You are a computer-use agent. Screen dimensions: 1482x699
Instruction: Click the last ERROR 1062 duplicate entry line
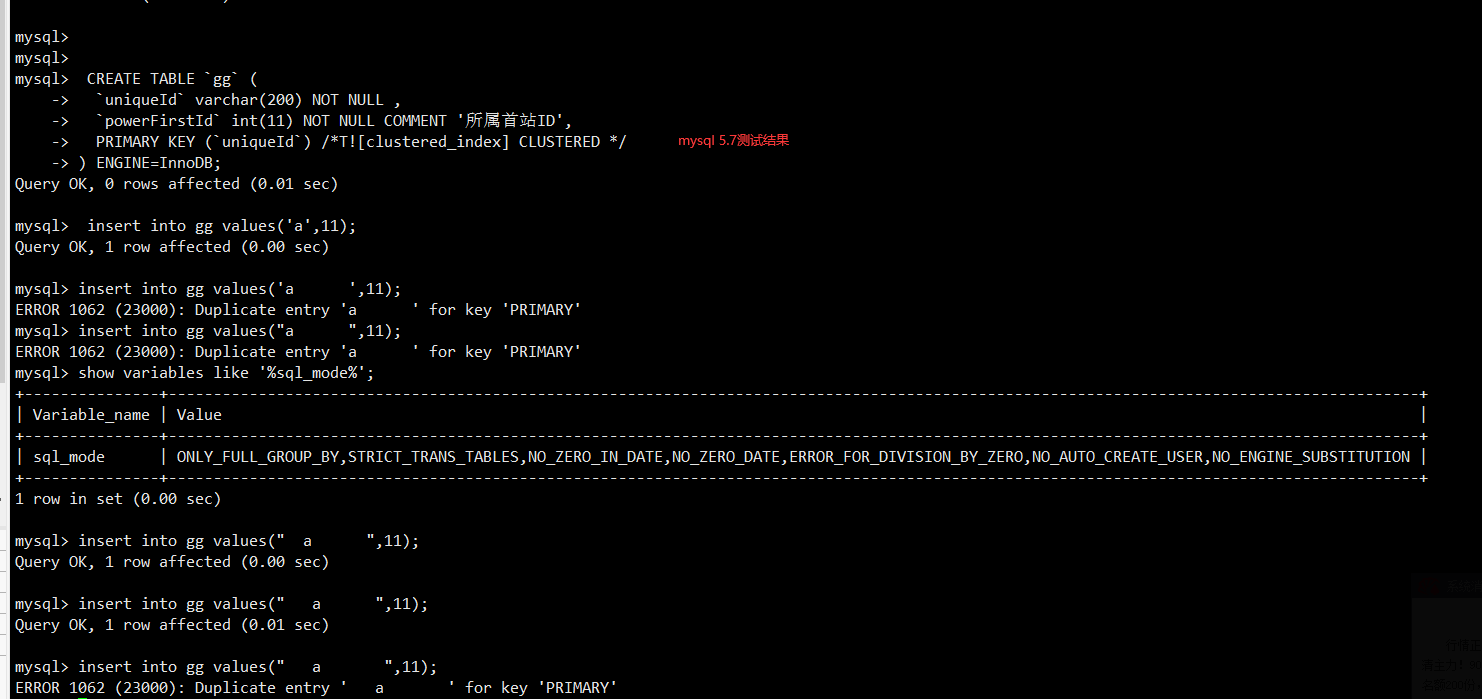click(x=316, y=688)
